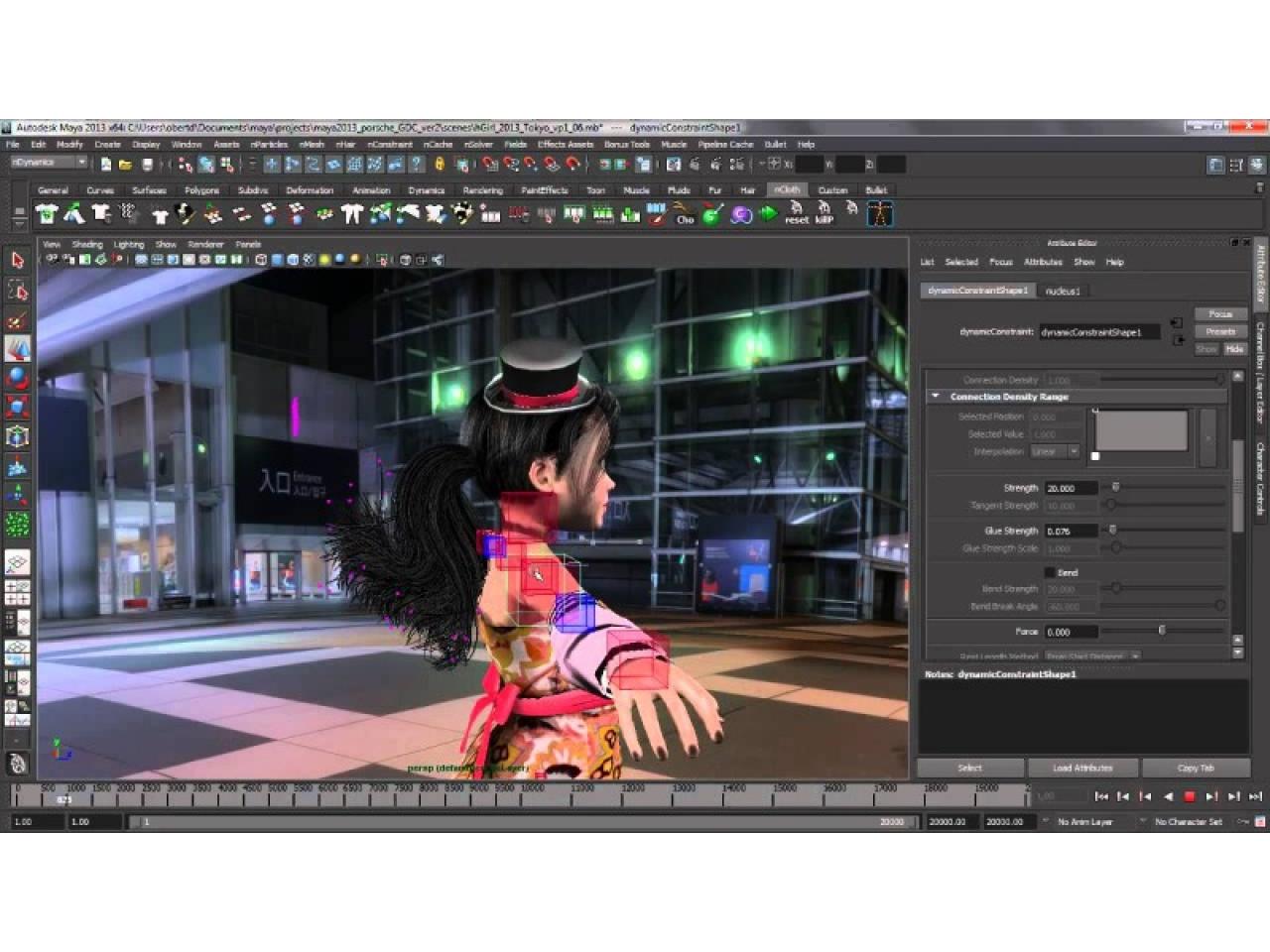
Task: Enable the Bend checkbox
Action: [1050, 573]
